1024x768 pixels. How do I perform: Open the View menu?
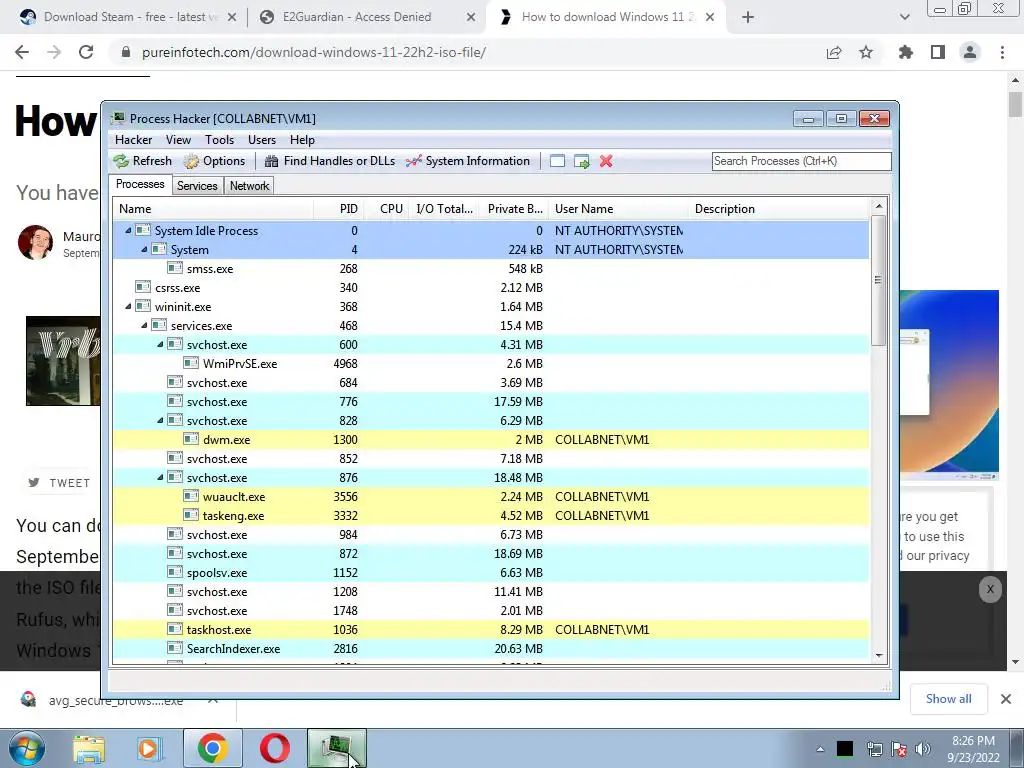[x=178, y=140]
